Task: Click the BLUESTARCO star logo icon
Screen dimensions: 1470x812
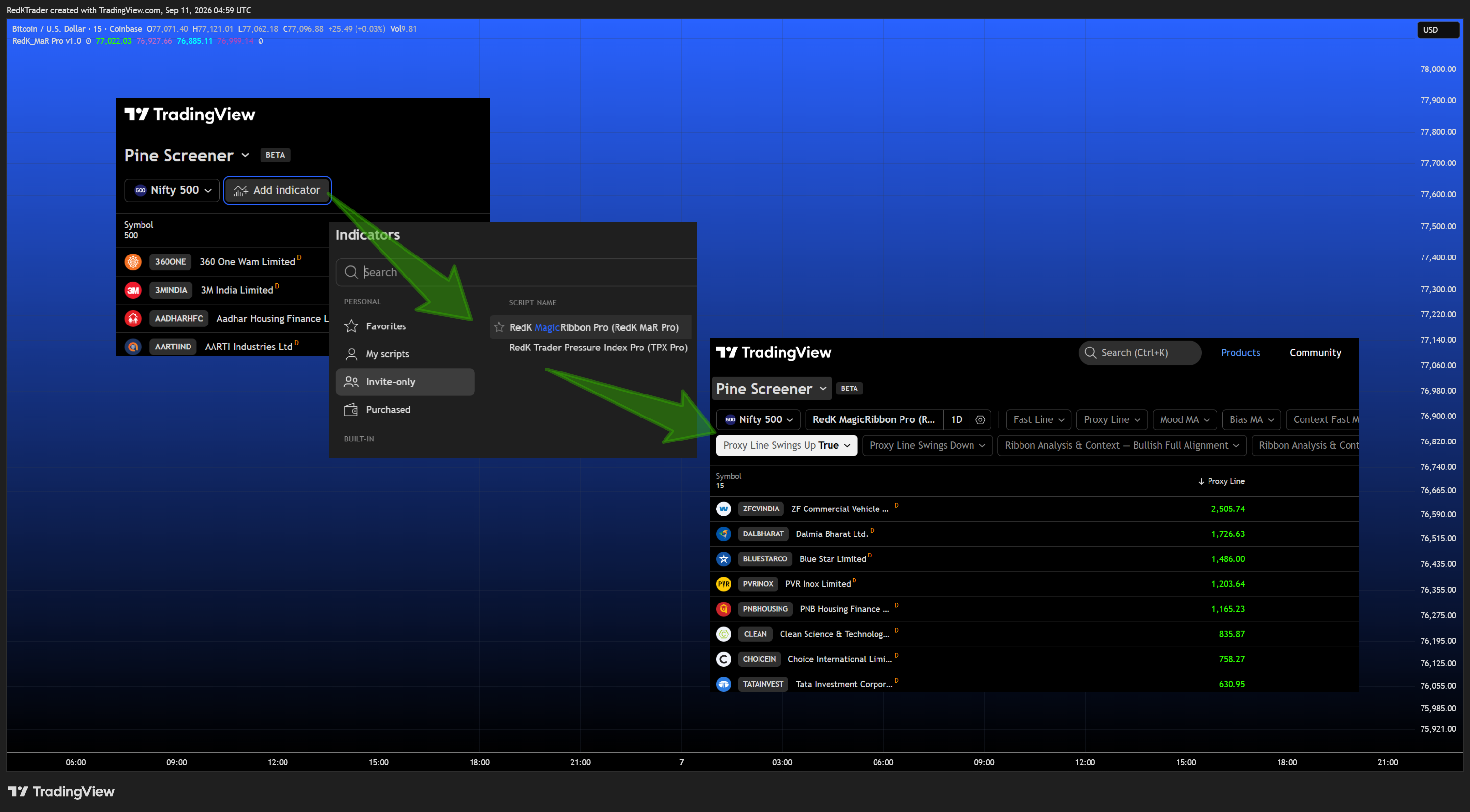Action: (724, 559)
